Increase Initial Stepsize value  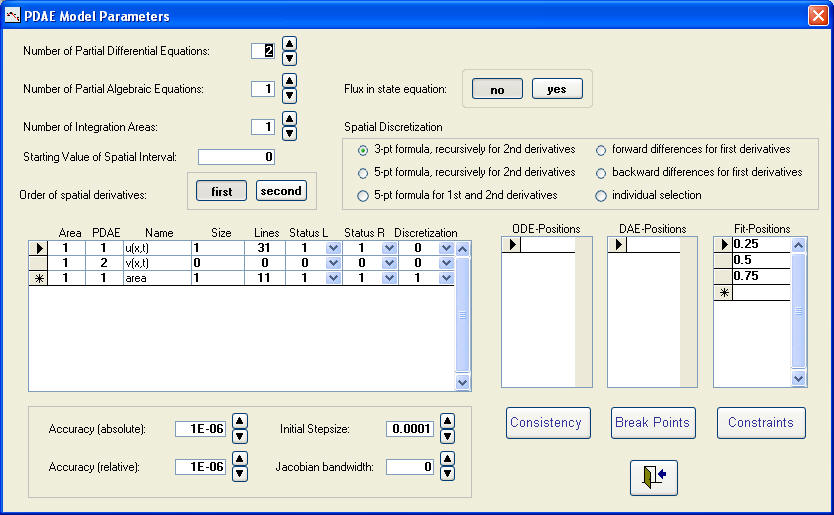pyautogui.click(x=447, y=421)
